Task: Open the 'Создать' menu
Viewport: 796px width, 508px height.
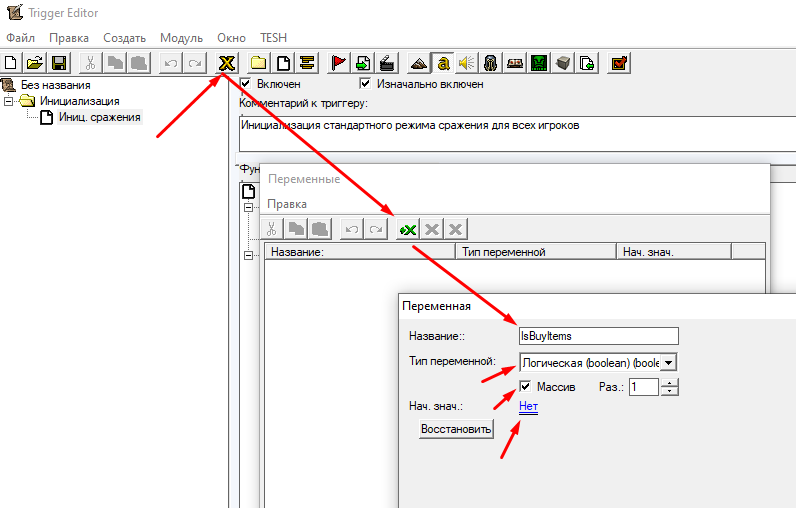Action: click(124, 38)
